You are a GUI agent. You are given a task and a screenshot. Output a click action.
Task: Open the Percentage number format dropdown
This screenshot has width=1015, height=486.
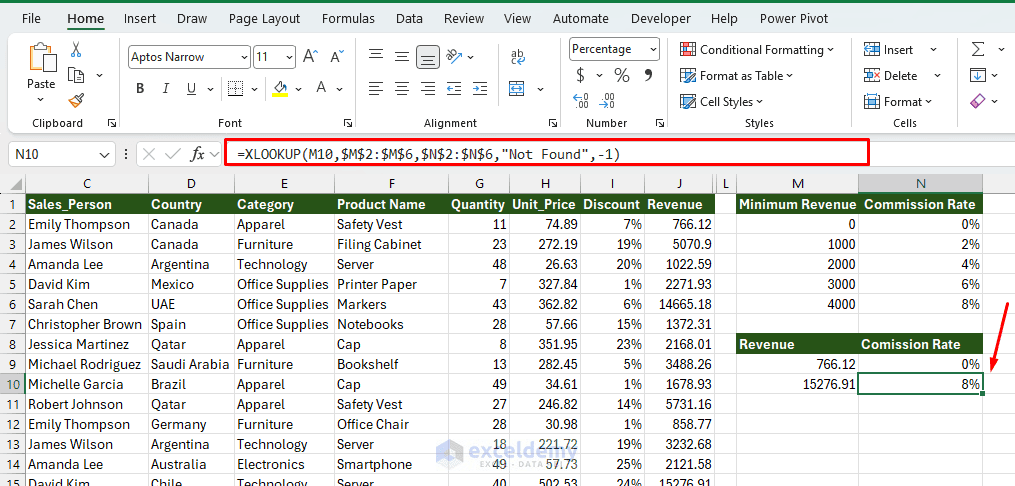tap(653, 49)
